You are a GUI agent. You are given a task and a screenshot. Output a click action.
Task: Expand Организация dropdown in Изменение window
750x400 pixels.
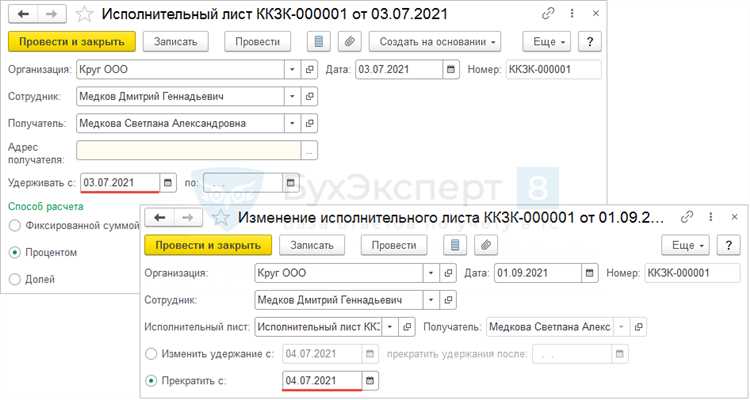pyautogui.click(x=431, y=273)
